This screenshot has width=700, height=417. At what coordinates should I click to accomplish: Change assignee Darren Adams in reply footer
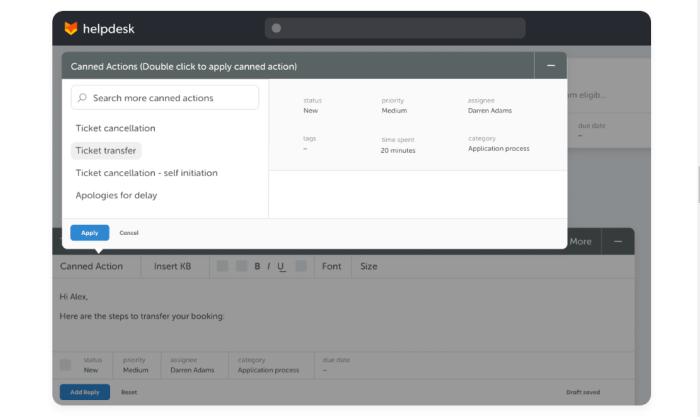(192, 365)
